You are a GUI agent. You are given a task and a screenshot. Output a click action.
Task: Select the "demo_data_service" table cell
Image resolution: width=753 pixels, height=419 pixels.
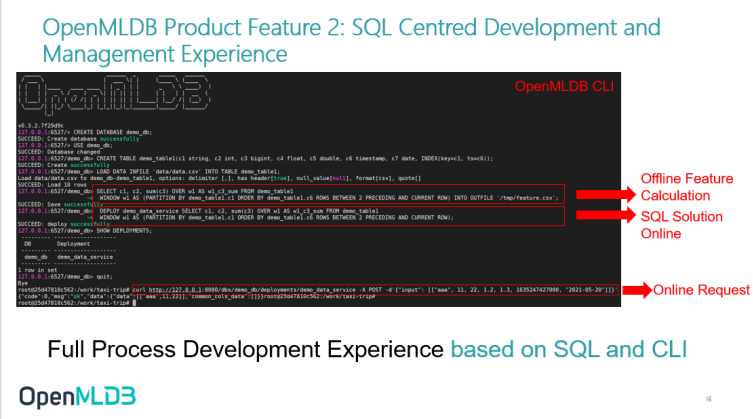(85, 257)
